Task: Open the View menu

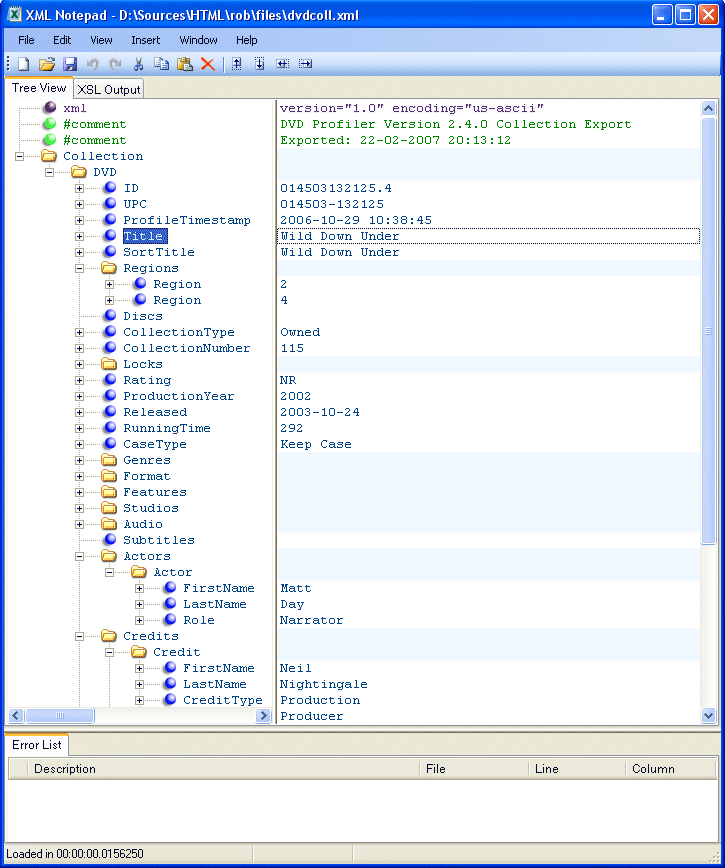Action: 101,40
